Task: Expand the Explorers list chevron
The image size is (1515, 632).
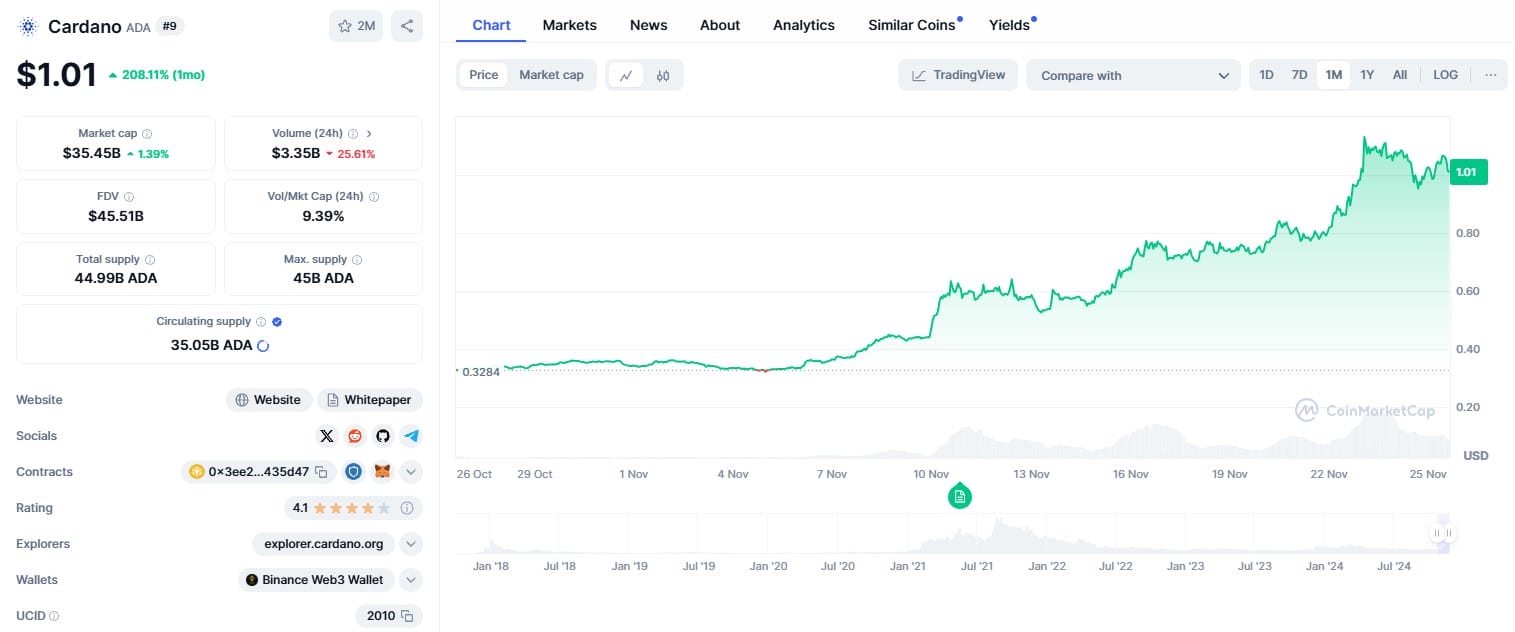Action: [411, 544]
